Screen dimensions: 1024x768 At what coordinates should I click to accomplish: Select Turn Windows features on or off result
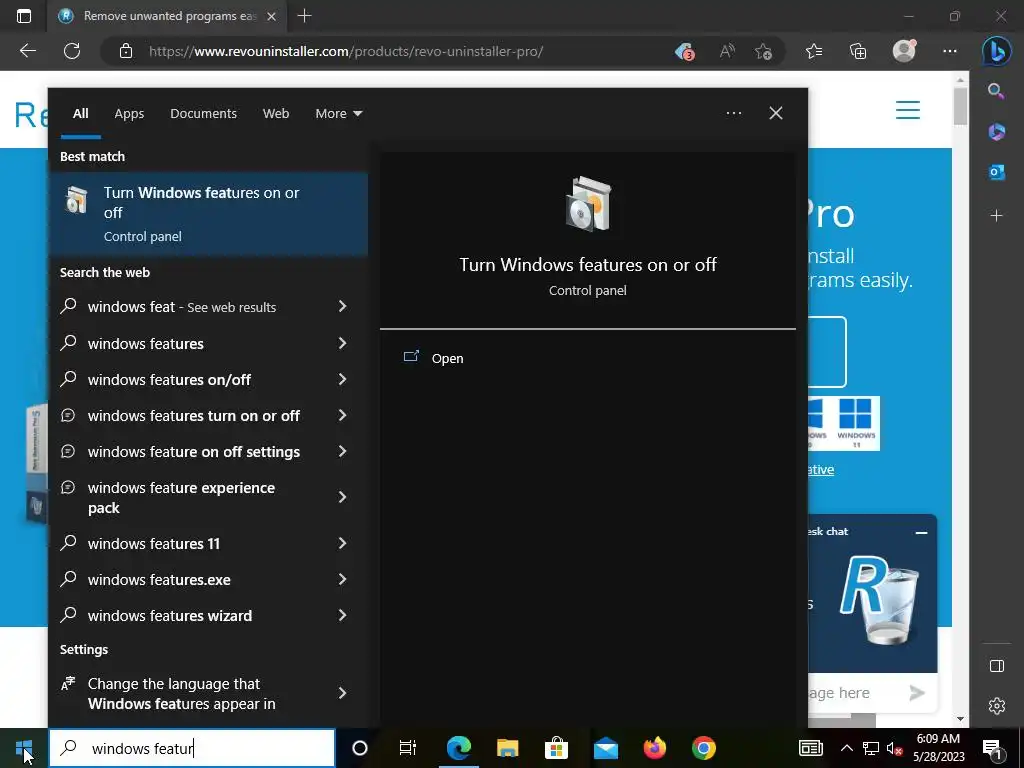[x=208, y=214]
